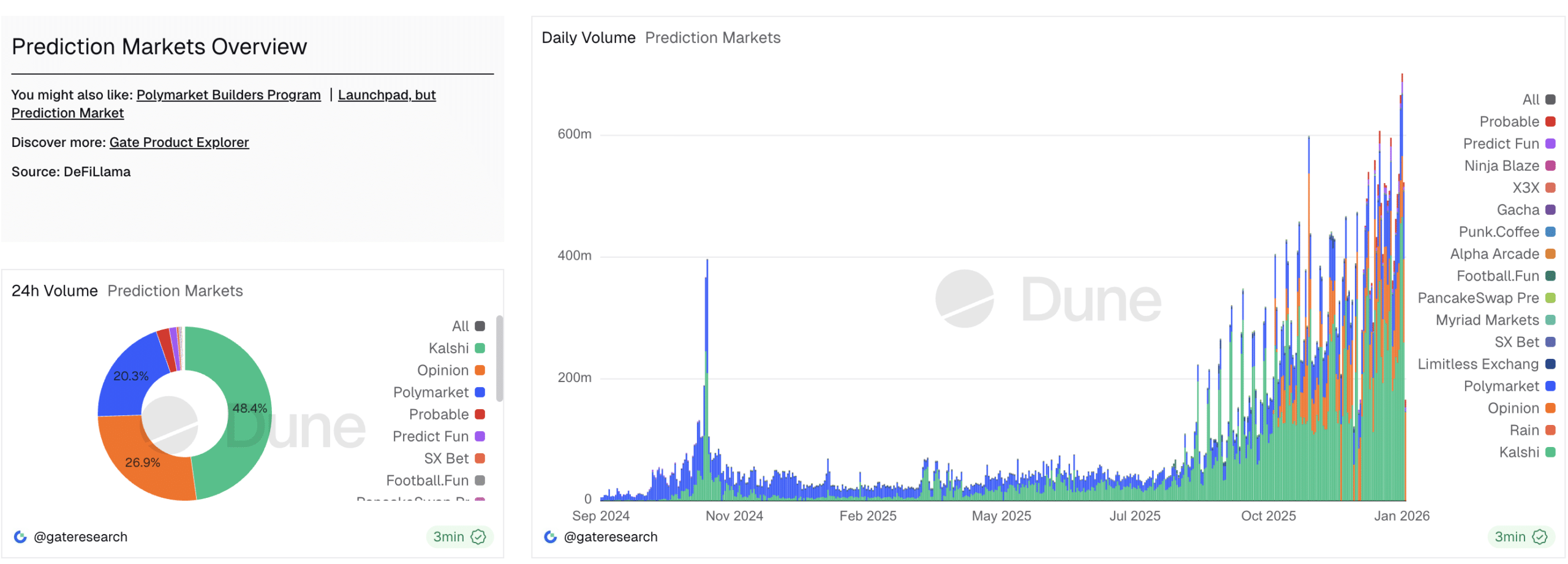Click the "Launchpad, but Prediction Market" link
This screenshot has height=564, width=1568.
386,95
